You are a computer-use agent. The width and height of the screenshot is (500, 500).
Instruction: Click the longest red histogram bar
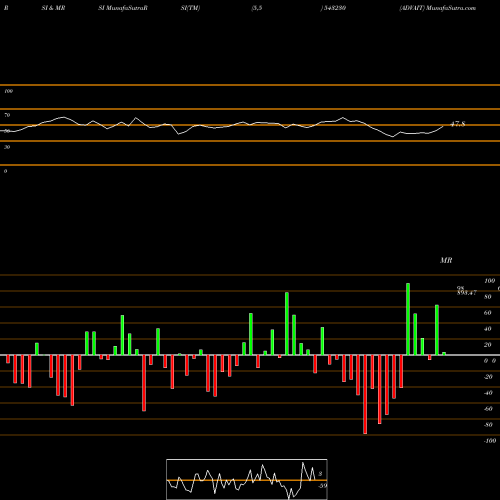[365, 394]
